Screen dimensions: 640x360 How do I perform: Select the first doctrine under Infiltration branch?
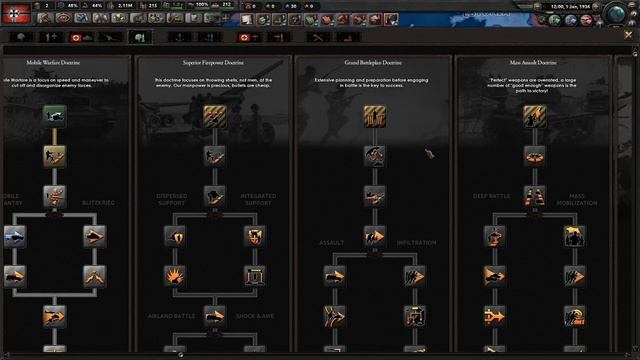(415, 276)
